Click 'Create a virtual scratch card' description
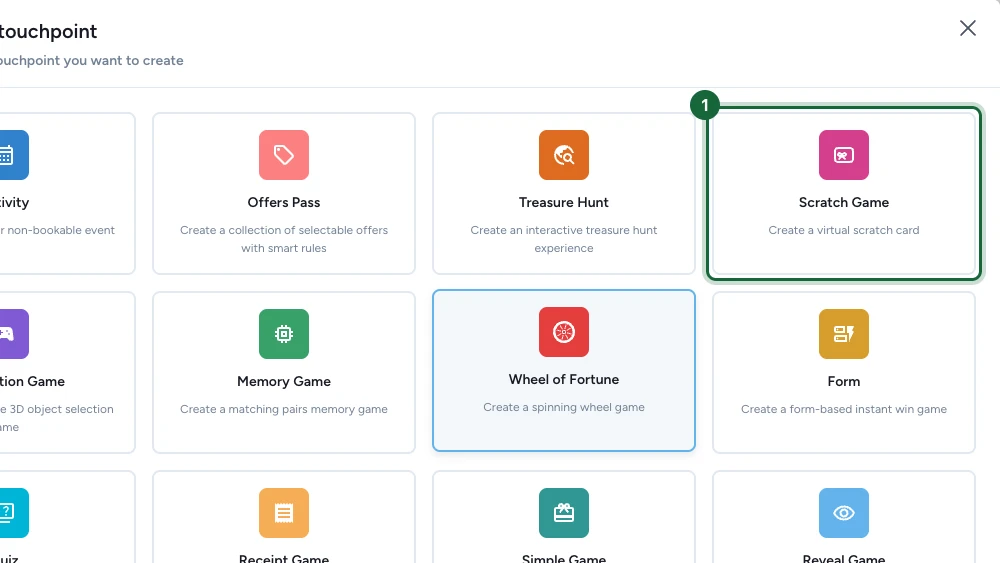Image resolution: width=1000 pixels, height=563 pixels. pyautogui.click(x=844, y=230)
